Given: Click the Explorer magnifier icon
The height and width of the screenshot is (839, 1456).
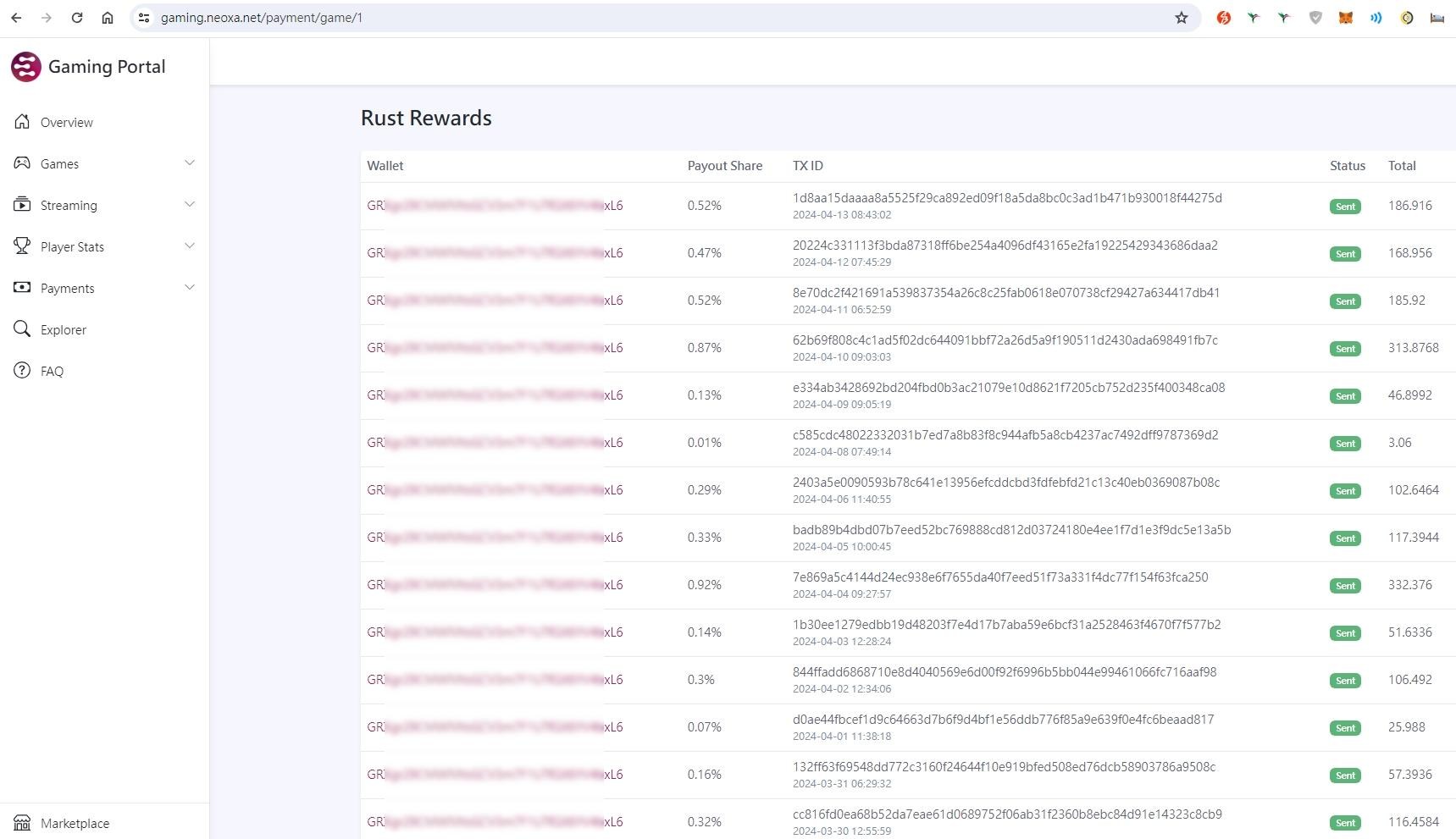Looking at the screenshot, I should tap(22, 328).
